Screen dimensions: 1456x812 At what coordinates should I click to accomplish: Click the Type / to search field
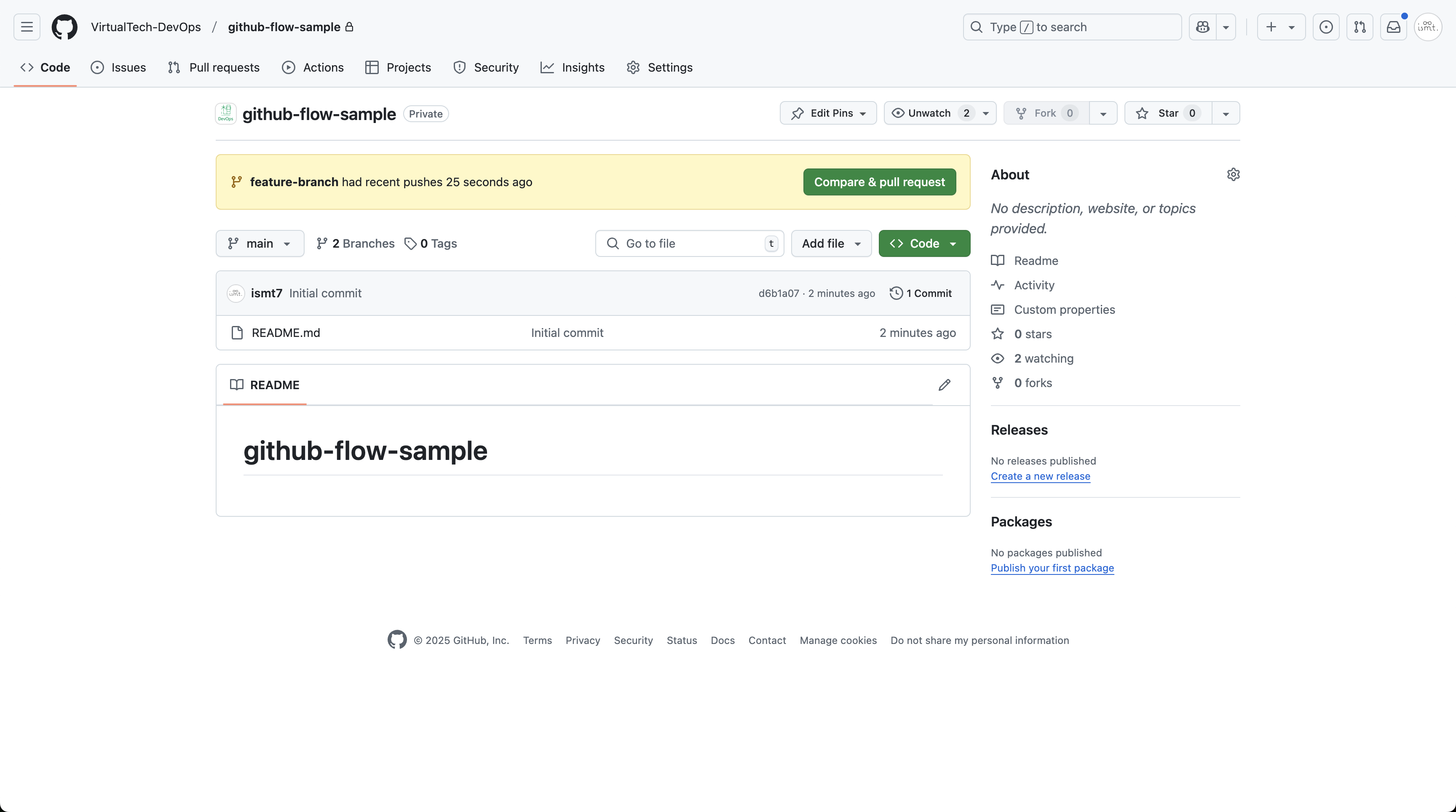point(1072,27)
